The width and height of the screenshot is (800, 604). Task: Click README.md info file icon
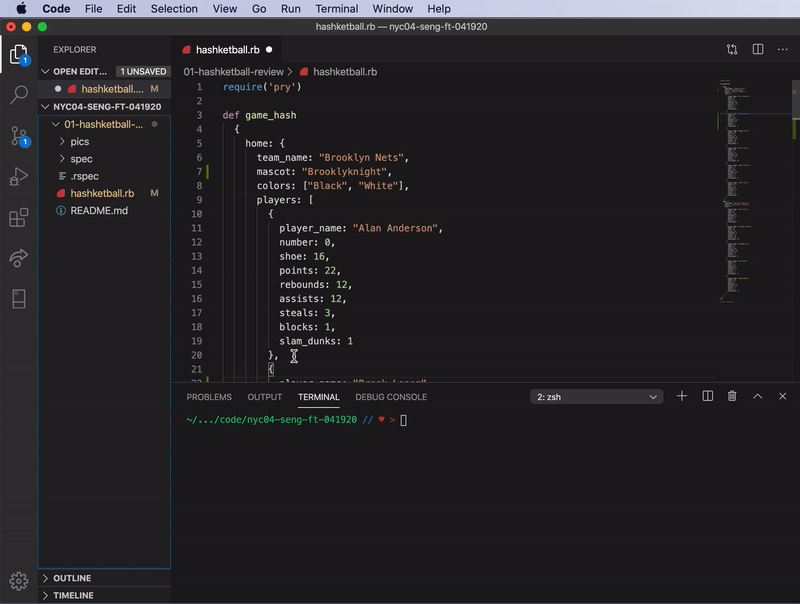coord(61,211)
